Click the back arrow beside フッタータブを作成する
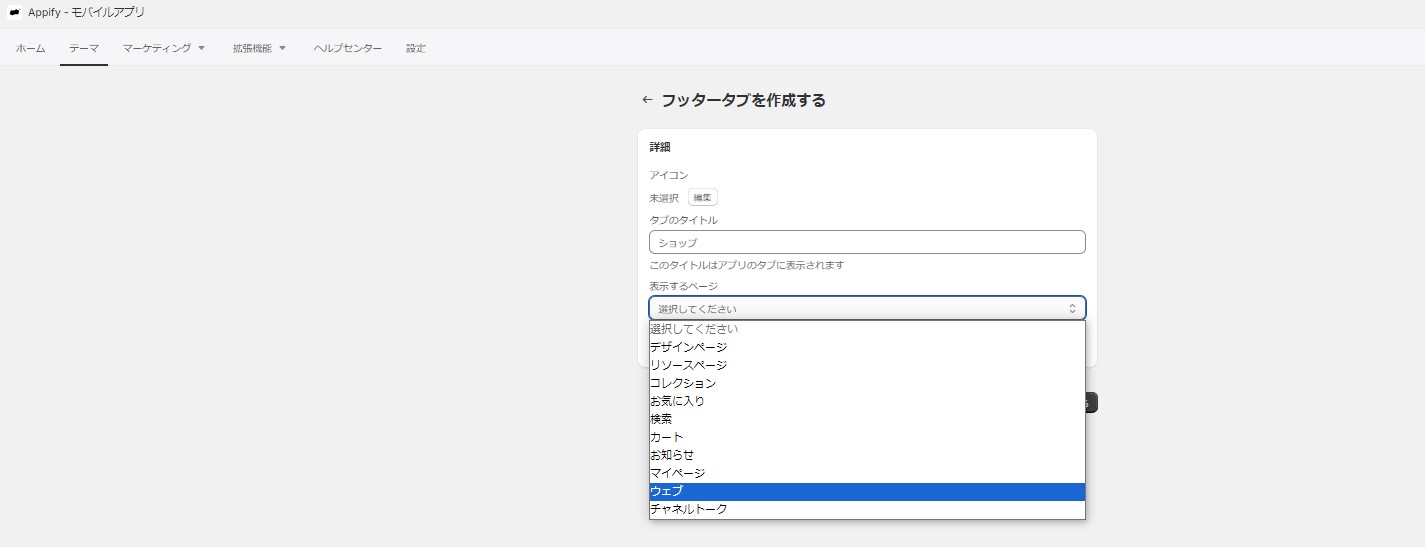Viewport: 1425px width, 547px height. coord(647,100)
